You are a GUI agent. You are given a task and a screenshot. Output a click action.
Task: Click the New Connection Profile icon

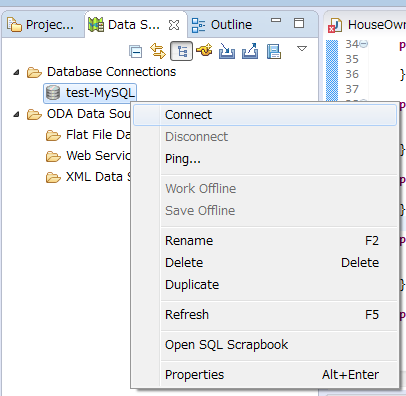coord(204,51)
